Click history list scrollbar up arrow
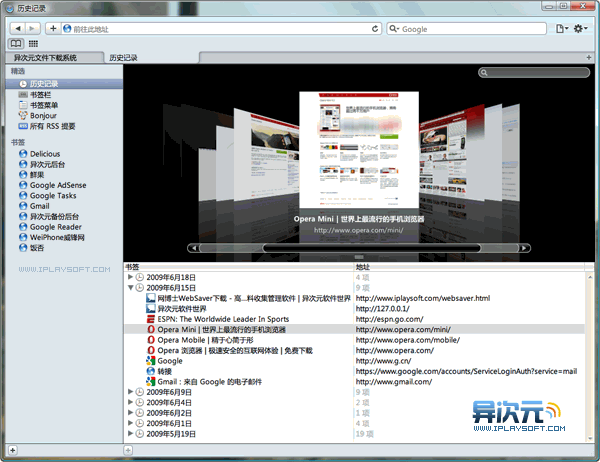The width and height of the screenshot is (600, 462). tap(590, 277)
